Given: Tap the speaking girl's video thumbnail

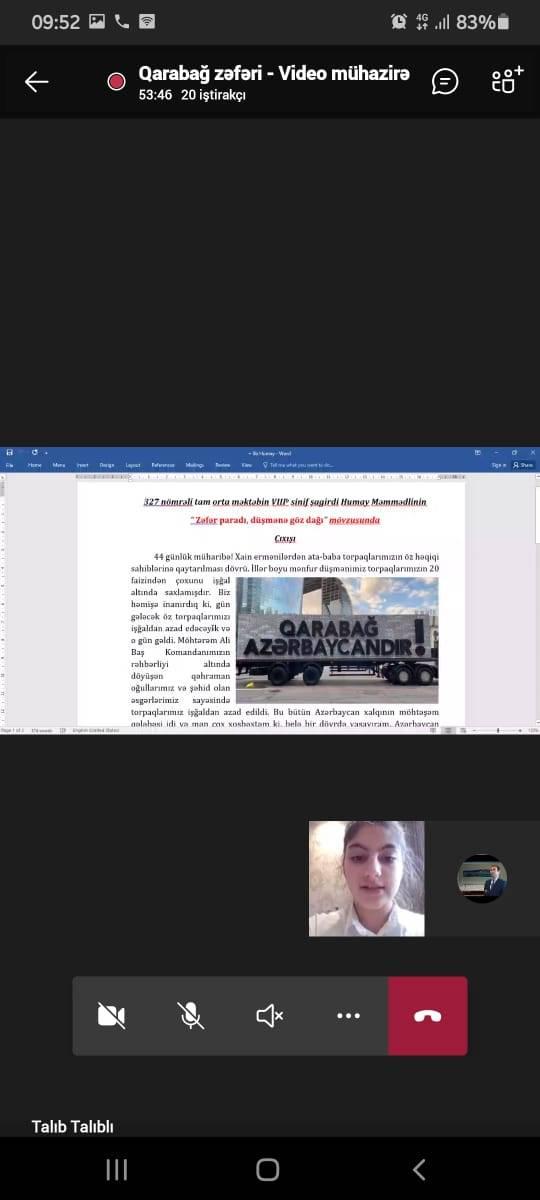Looking at the screenshot, I should click(366, 878).
